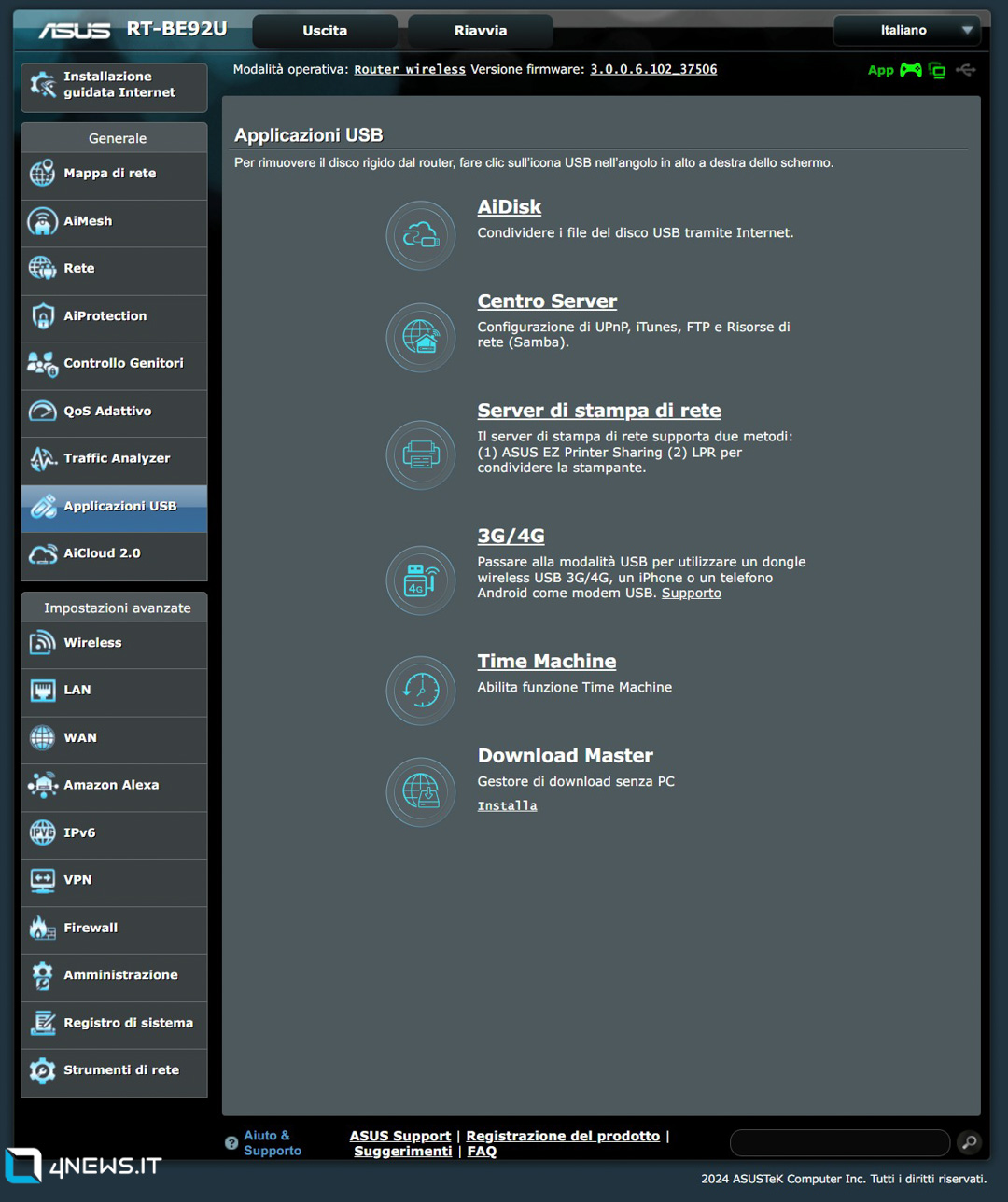Click the AiProtection shield icon
This screenshot has width=1008, height=1202.
pyautogui.click(x=42, y=316)
